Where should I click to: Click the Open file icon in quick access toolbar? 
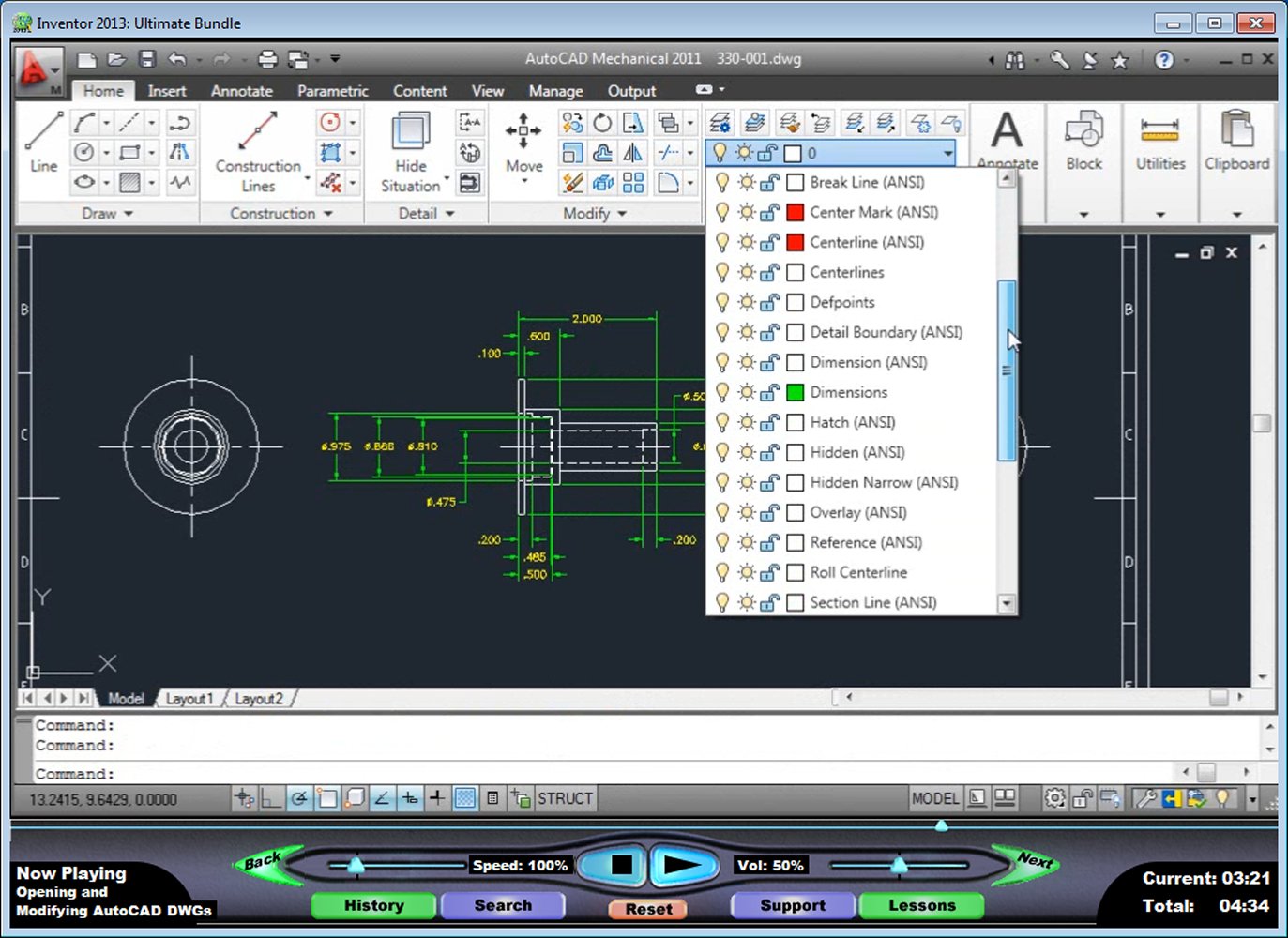click(x=116, y=59)
